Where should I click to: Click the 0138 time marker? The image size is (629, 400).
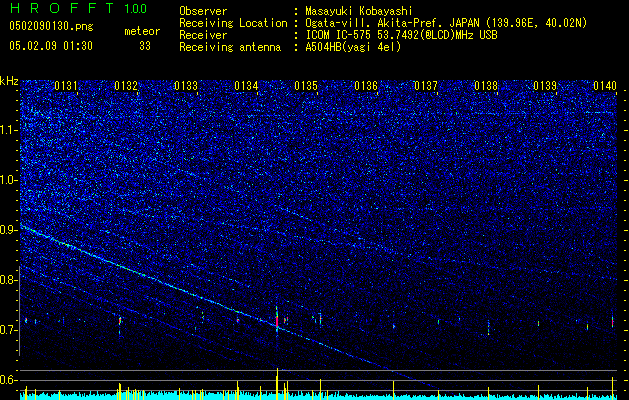[x=485, y=86]
